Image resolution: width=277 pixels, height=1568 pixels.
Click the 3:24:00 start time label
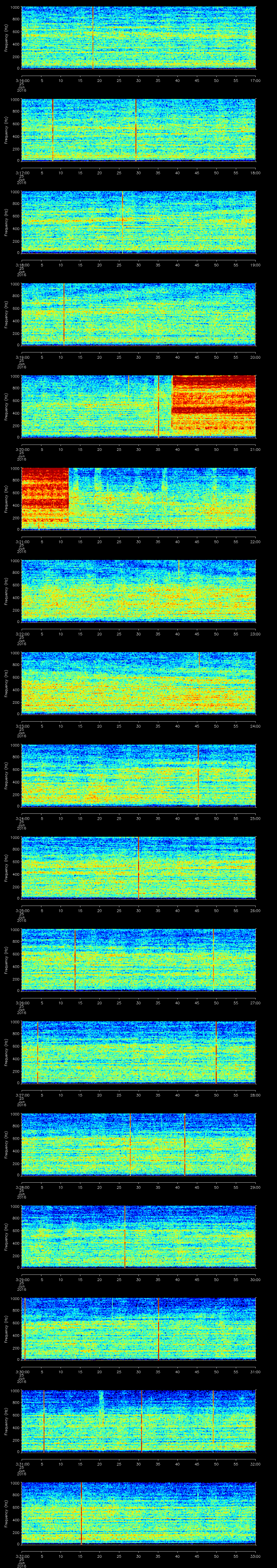pyautogui.click(x=22, y=818)
